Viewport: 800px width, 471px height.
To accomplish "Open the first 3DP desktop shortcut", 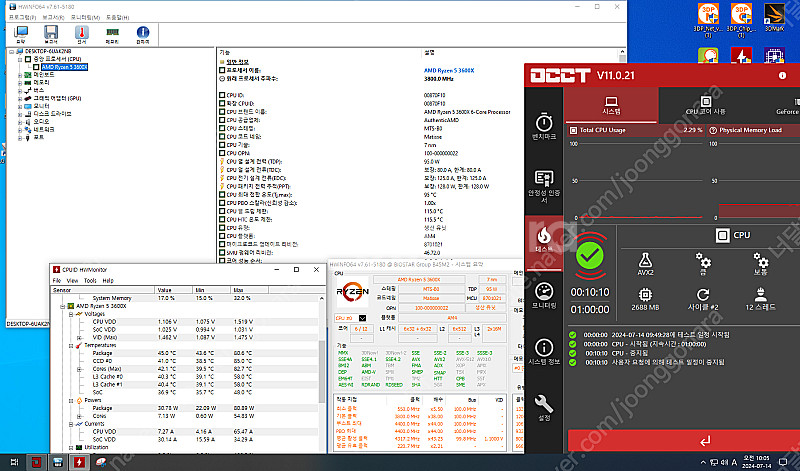I will [708, 18].
